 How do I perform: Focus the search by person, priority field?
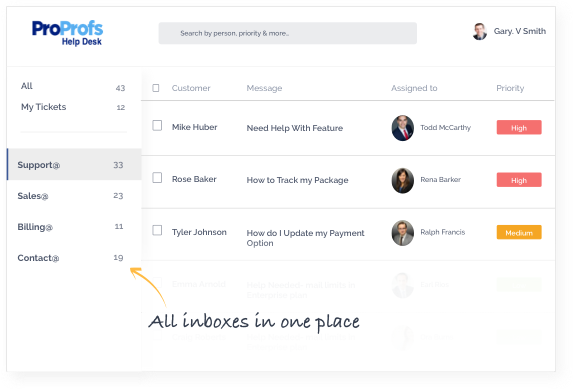(x=288, y=33)
